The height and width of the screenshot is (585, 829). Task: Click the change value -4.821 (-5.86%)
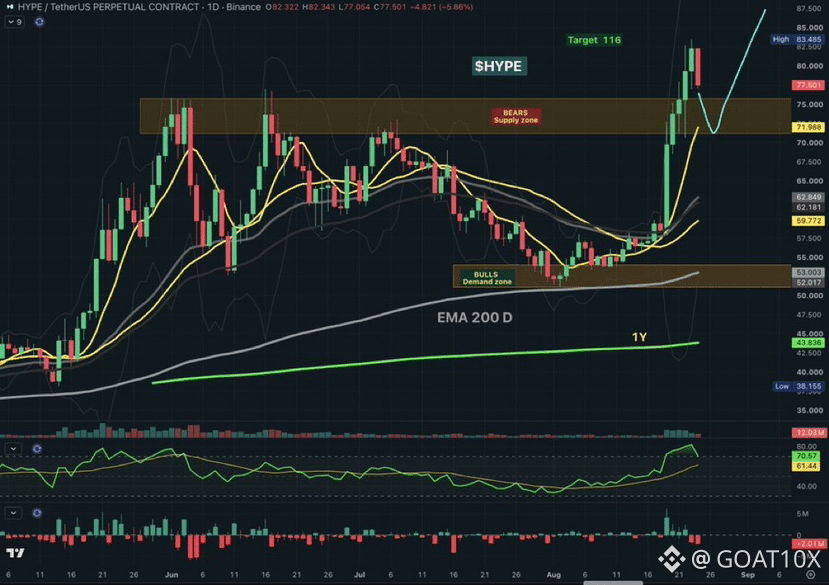(x=442, y=7)
